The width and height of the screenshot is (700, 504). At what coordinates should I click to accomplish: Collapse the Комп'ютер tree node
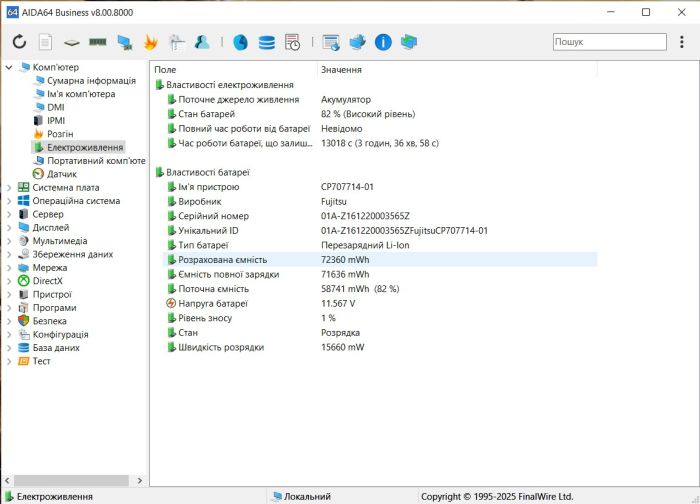8,67
